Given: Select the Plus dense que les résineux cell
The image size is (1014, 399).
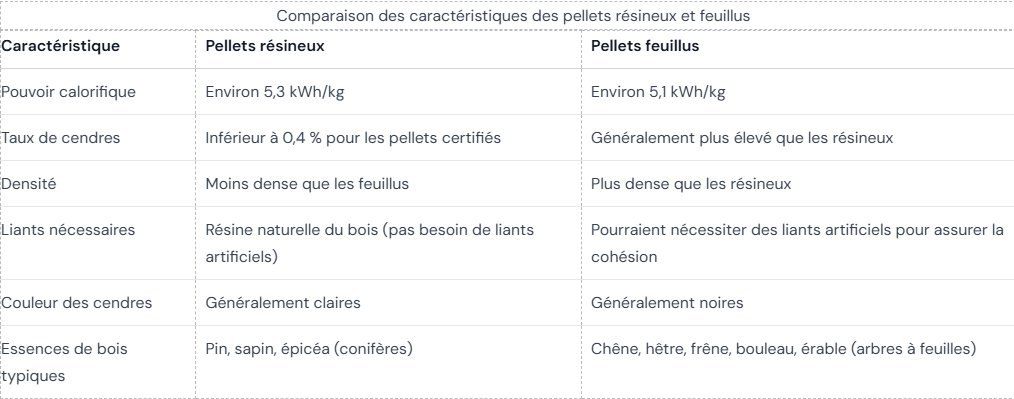Looking at the screenshot, I should [x=797, y=184].
